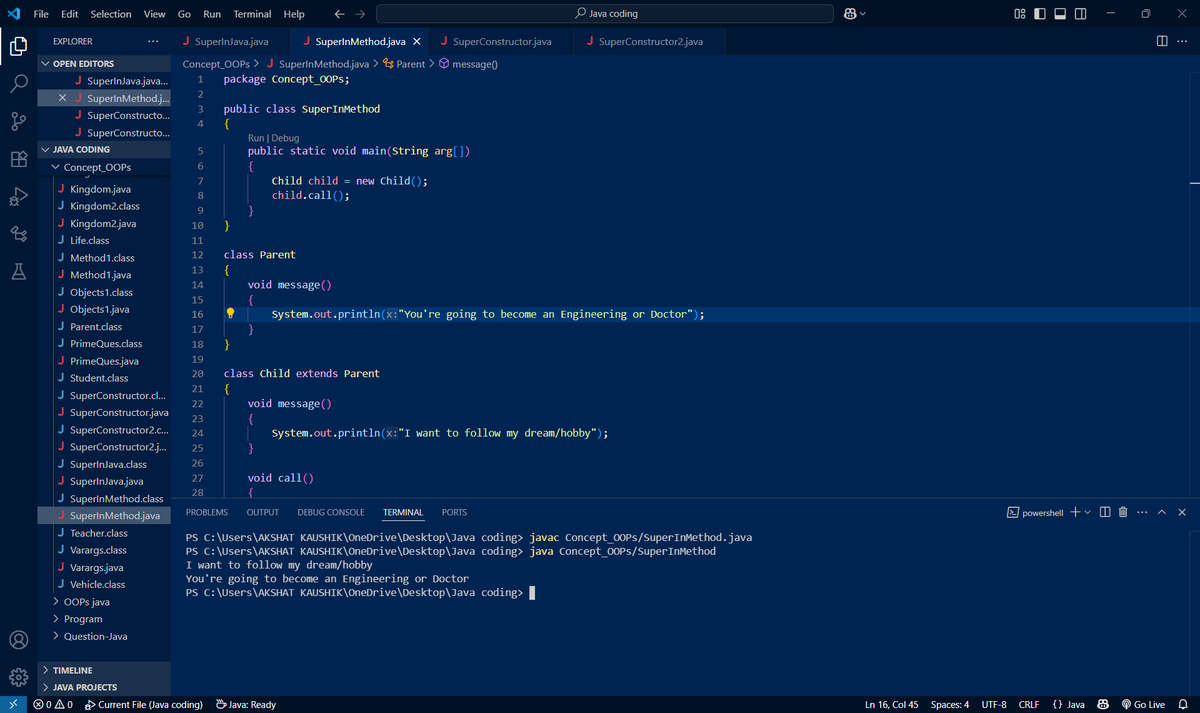
Task: Click the Split Editor Right icon
Action: 1161,41
